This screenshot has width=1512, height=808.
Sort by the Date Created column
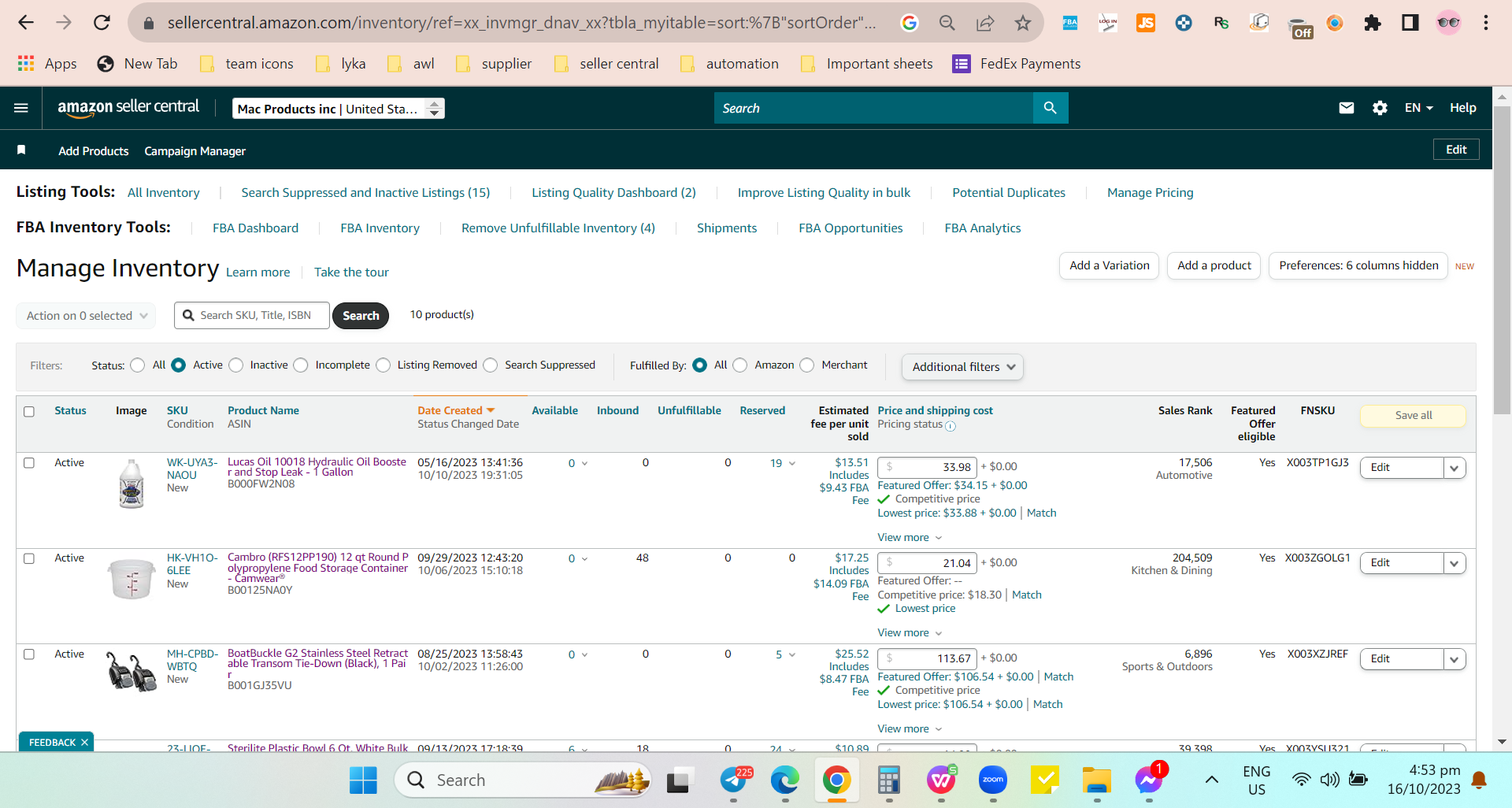tap(456, 411)
